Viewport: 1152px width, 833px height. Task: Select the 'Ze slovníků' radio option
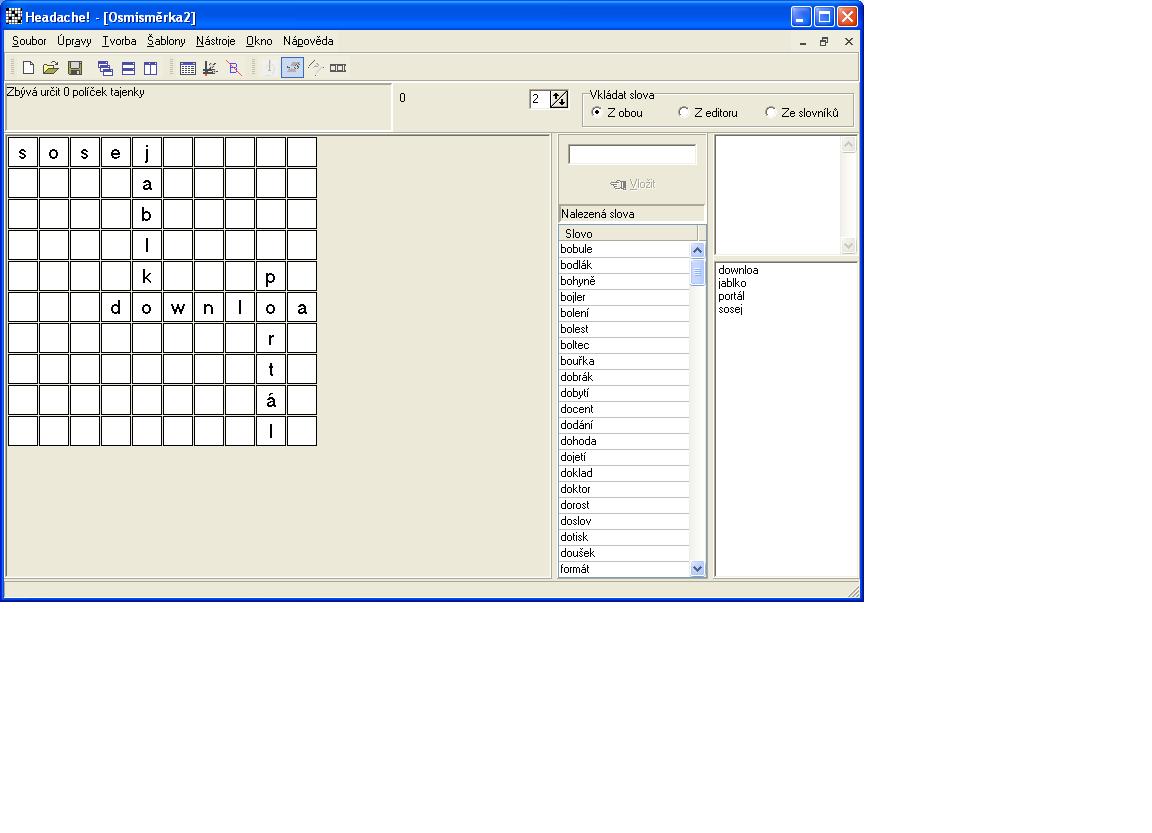802,112
